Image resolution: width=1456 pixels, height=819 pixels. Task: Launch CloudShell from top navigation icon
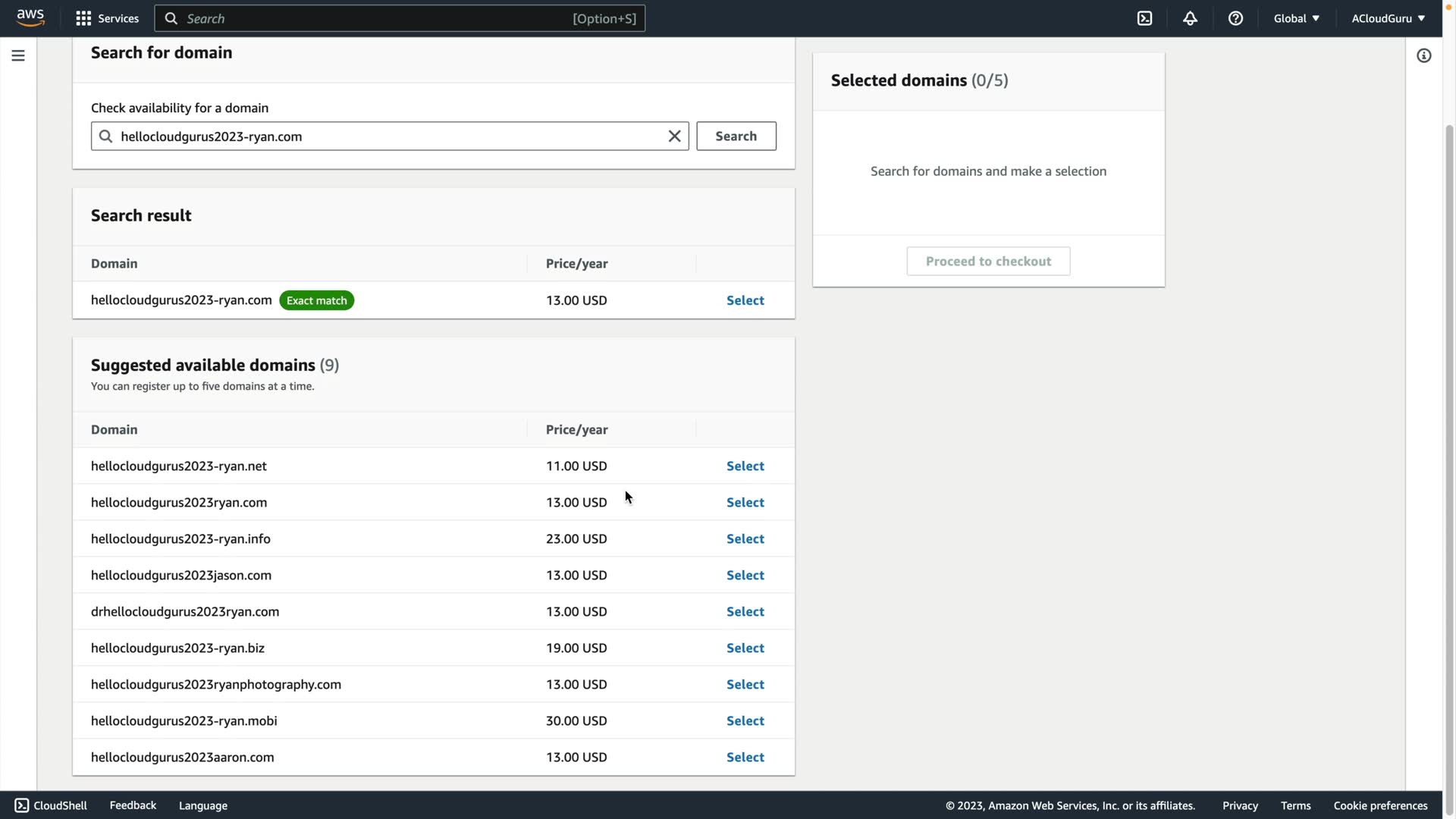pos(1144,18)
